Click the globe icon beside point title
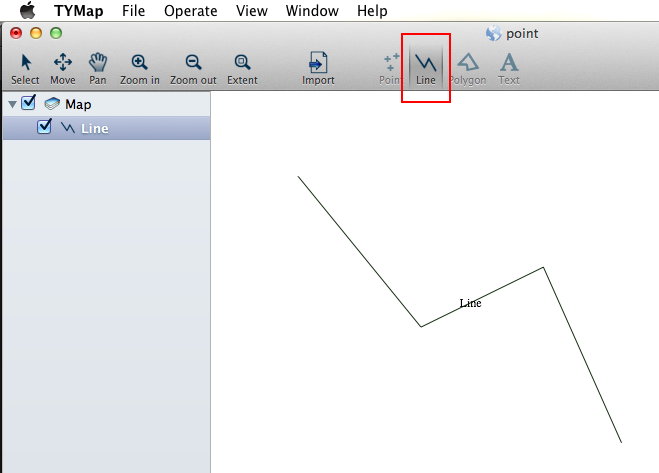 click(493, 33)
